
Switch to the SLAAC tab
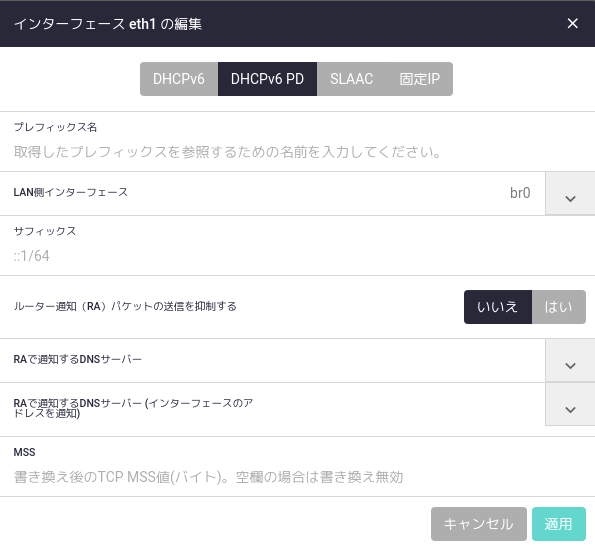coord(351,79)
